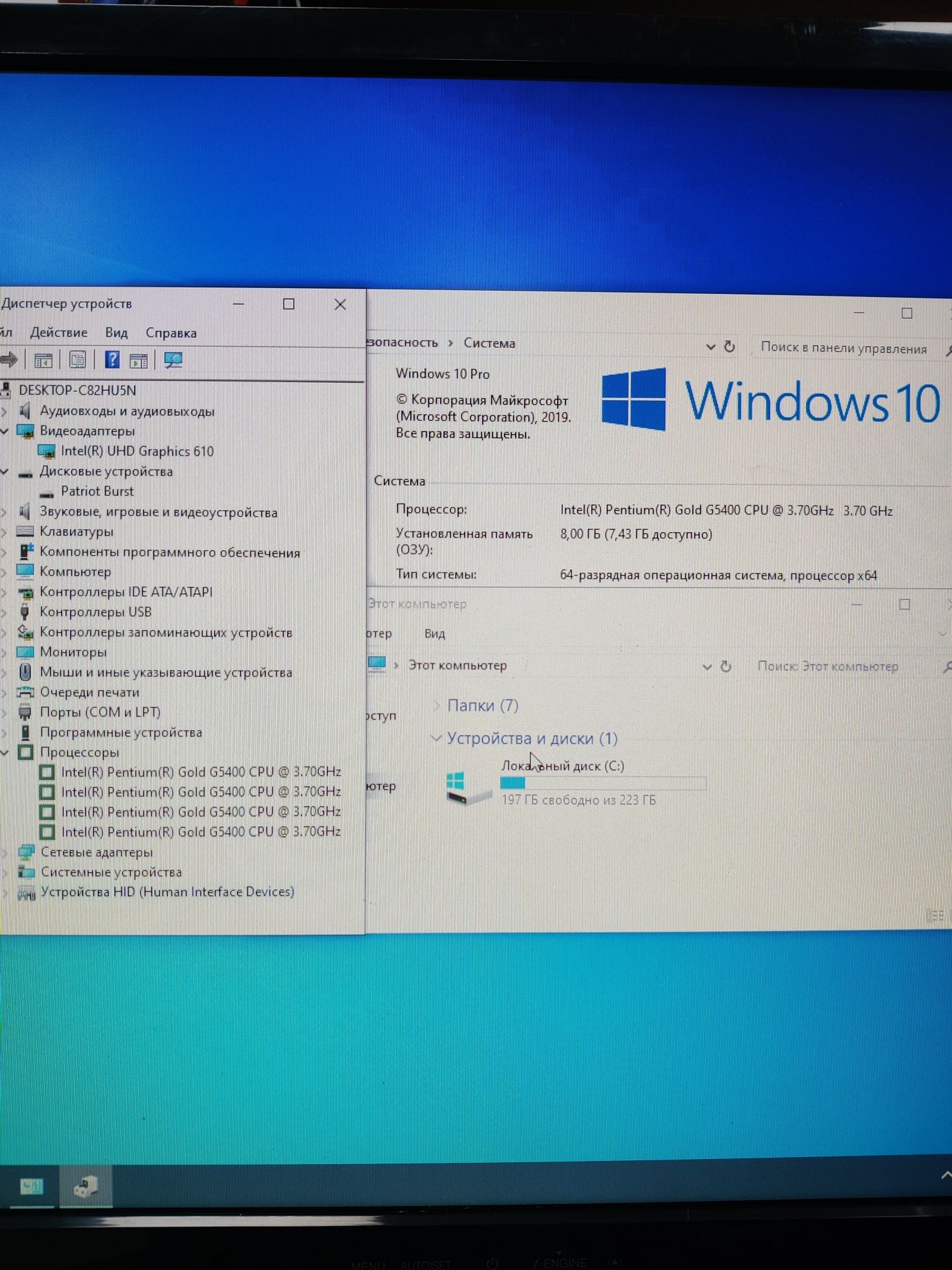The height and width of the screenshot is (1270, 952).
Task: Click Система breadcrumb in Control Panel
Action: [489, 343]
